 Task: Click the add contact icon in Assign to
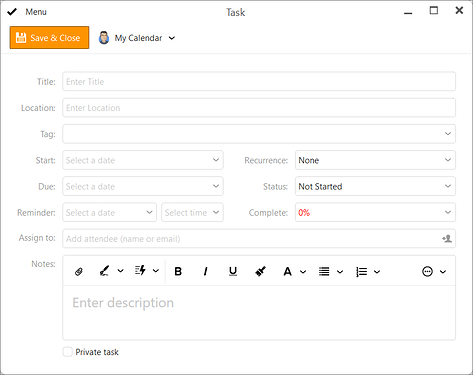coord(447,239)
